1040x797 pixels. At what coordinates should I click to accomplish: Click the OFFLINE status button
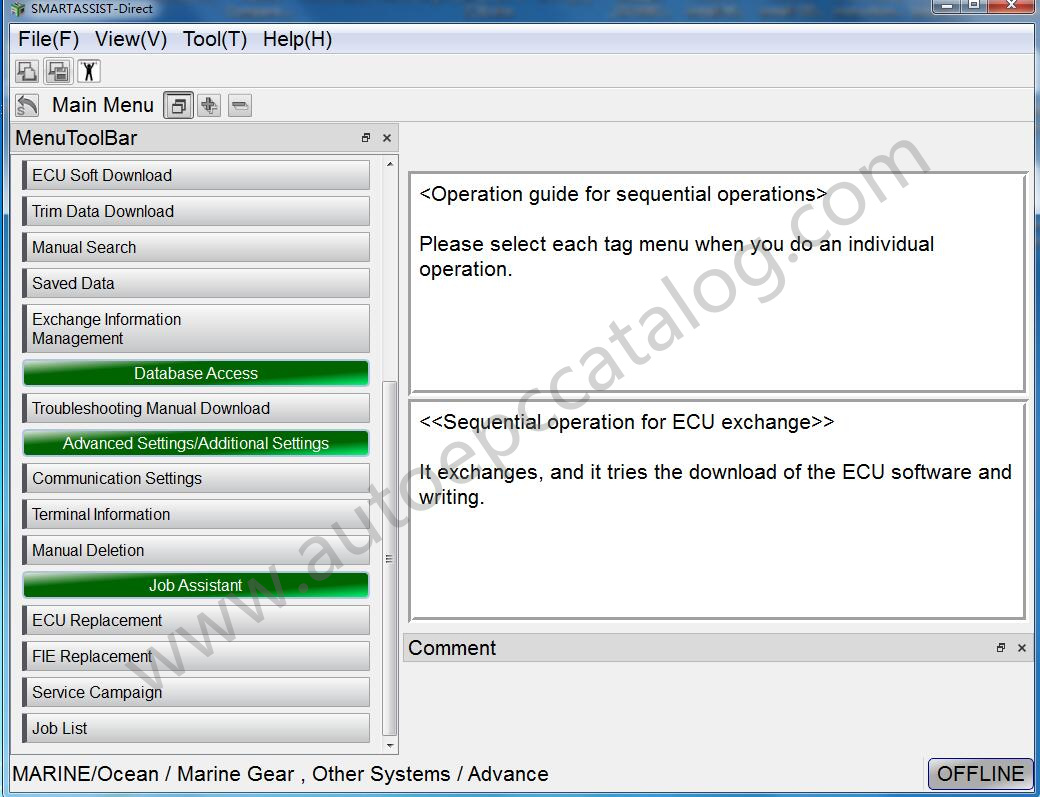coord(980,773)
